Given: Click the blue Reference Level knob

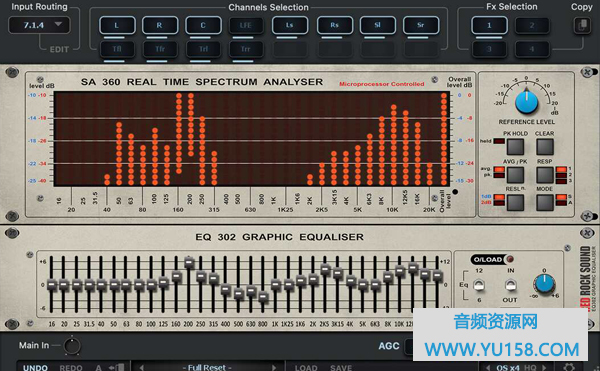Looking at the screenshot, I should point(527,101).
